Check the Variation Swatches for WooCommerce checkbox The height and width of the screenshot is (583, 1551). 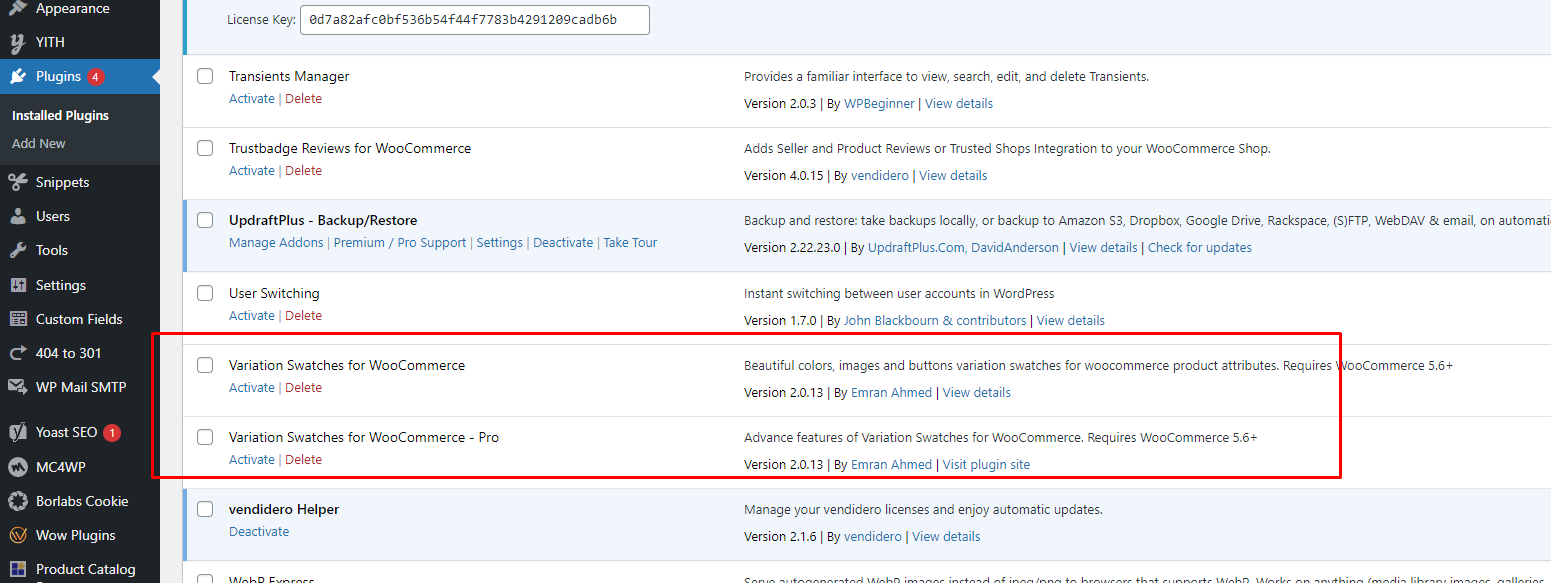click(205, 365)
